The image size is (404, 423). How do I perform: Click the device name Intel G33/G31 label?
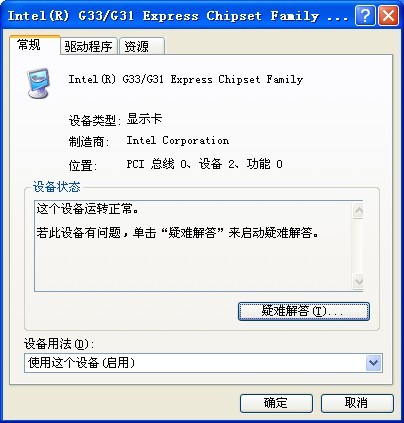(x=186, y=79)
